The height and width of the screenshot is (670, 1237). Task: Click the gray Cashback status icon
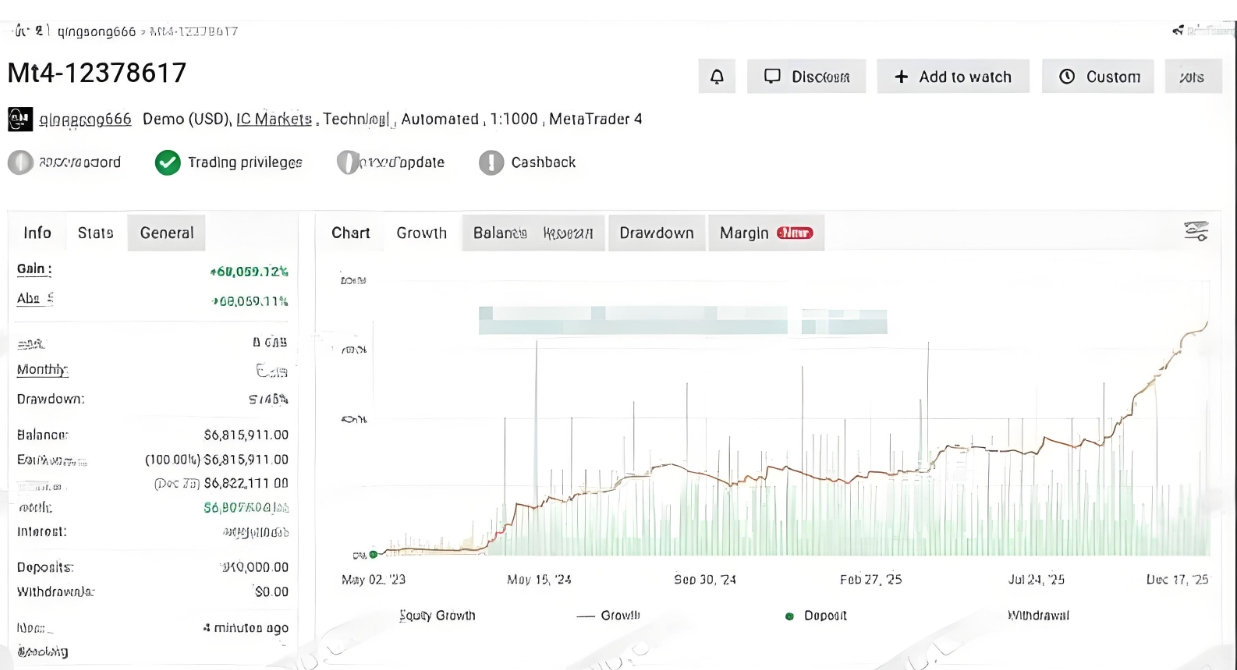[490, 163]
